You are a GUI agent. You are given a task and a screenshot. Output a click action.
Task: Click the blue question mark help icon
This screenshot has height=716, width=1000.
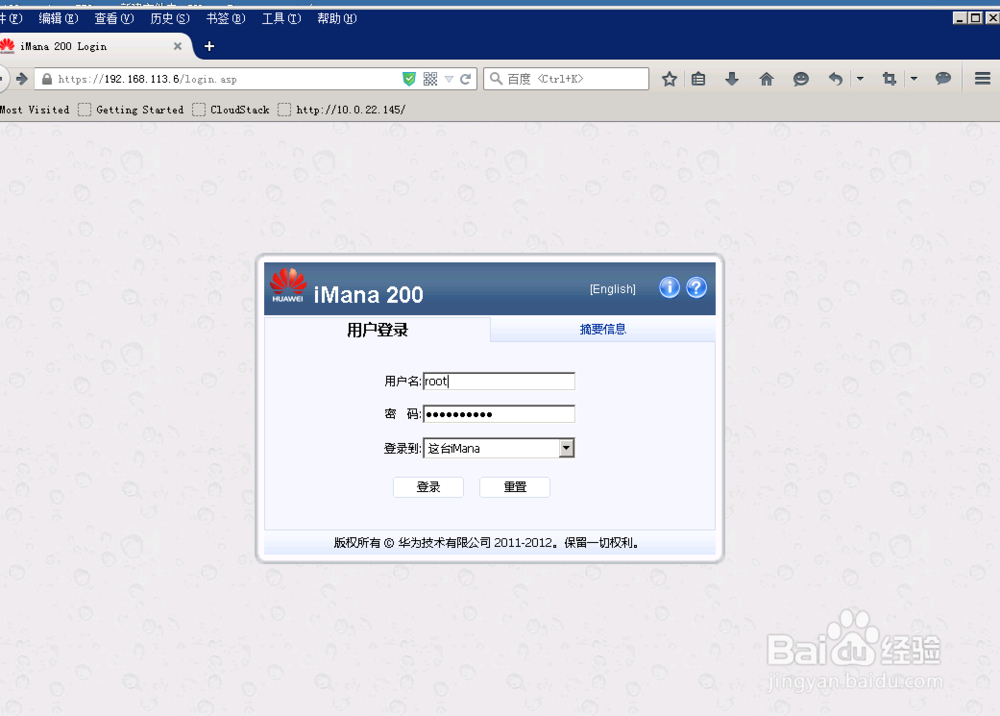click(696, 288)
